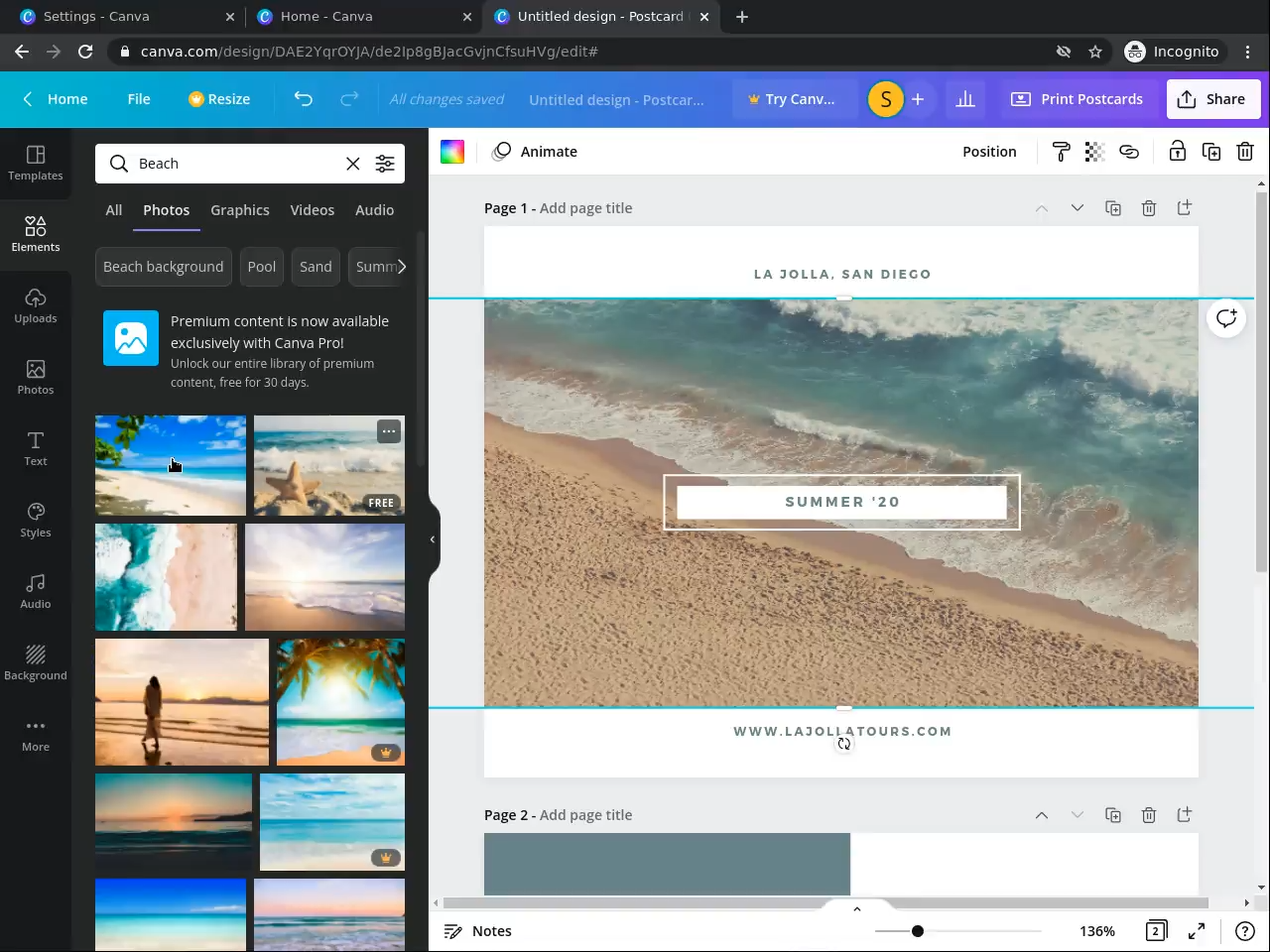Viewport: 1270px width, 952px height.
Task: Toggle fullscreen presentation mode icon
Action: (x=1197, y=931)
